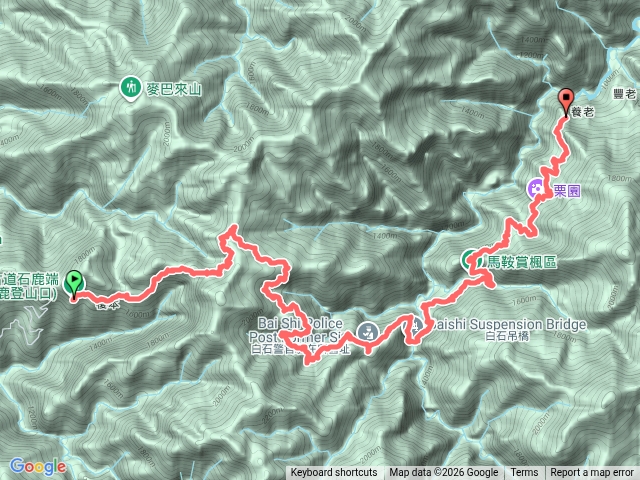Select the 麥巴來山 hiking icon

click(x=131, y=89)
